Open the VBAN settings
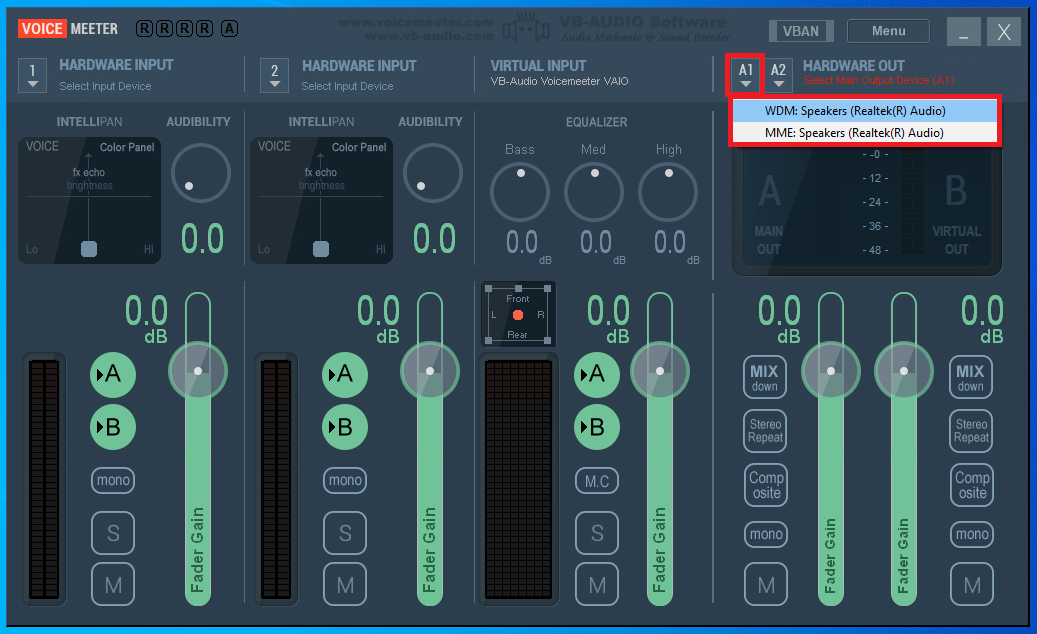This screenshot has width=1037, height=634. pos(801,31)
